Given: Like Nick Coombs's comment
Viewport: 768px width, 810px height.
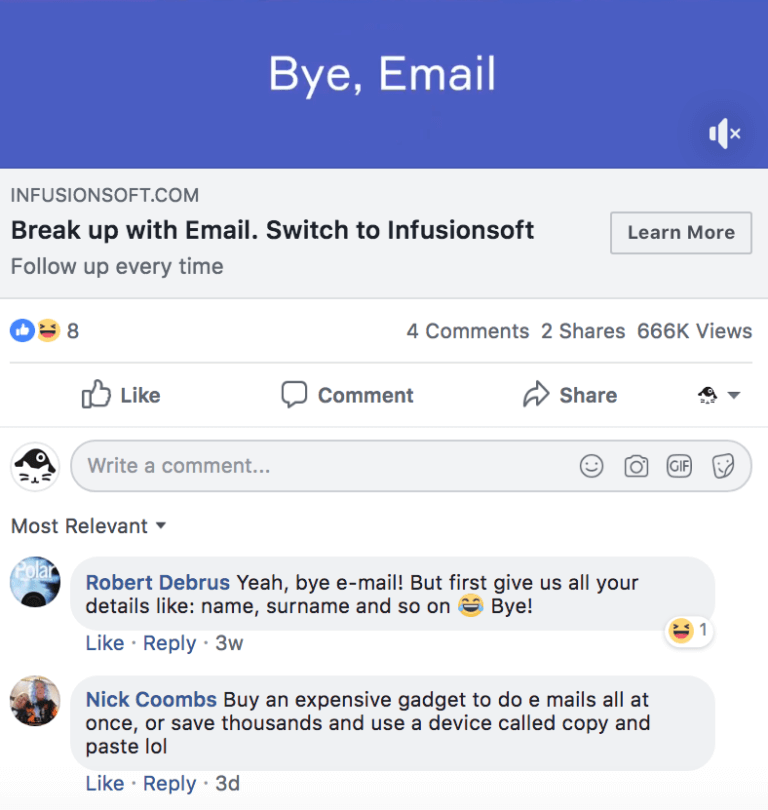Looking at the screenshot, I should tap(104, 783).
